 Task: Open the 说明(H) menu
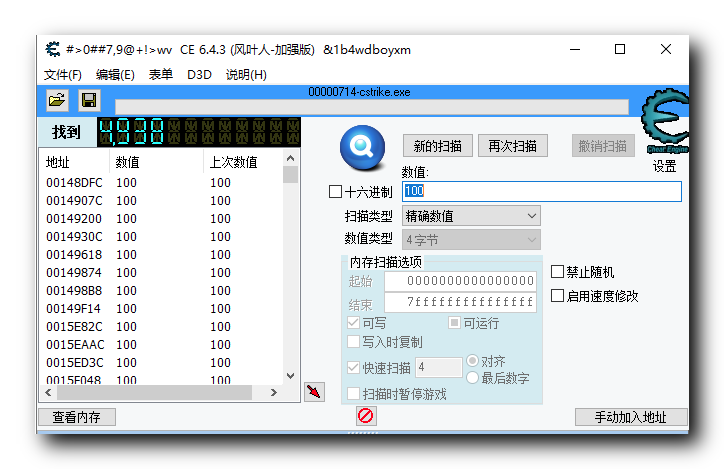[246, 75]
